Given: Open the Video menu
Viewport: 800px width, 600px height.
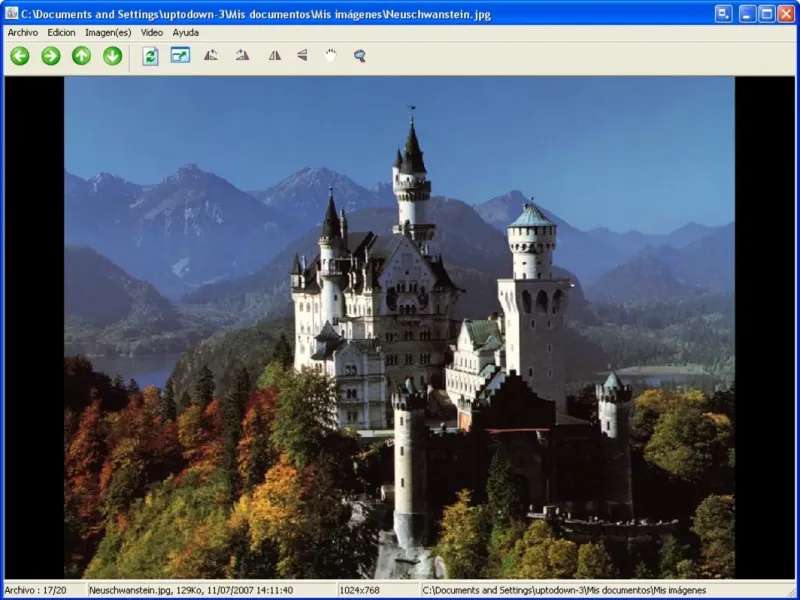Looking at the screenshot, I should click(152, 33).
